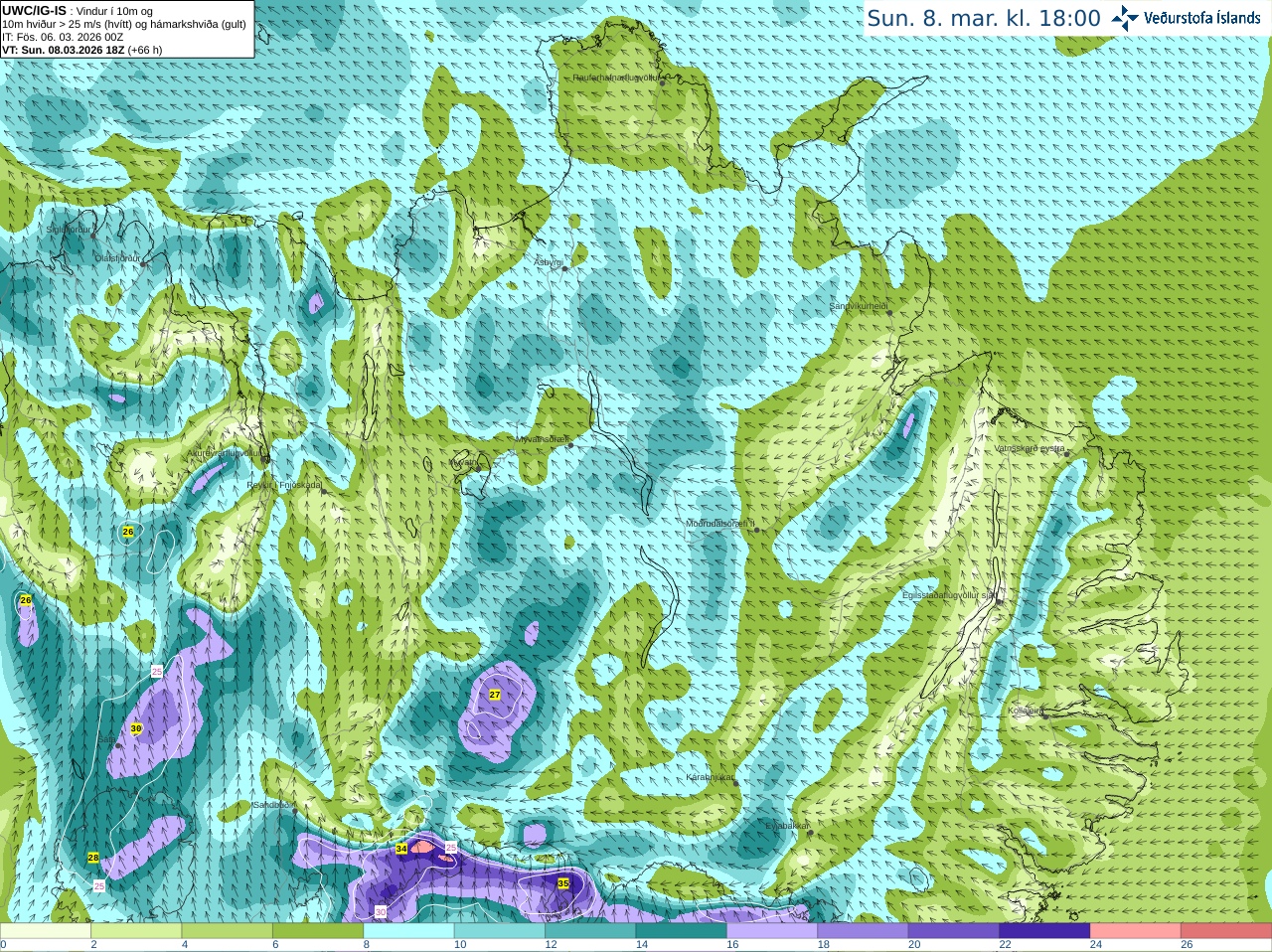The width and height of the screenshot is (1272, 952).
Task: Pick the 20–22 m/s legend color swatch
Action: 954,931
